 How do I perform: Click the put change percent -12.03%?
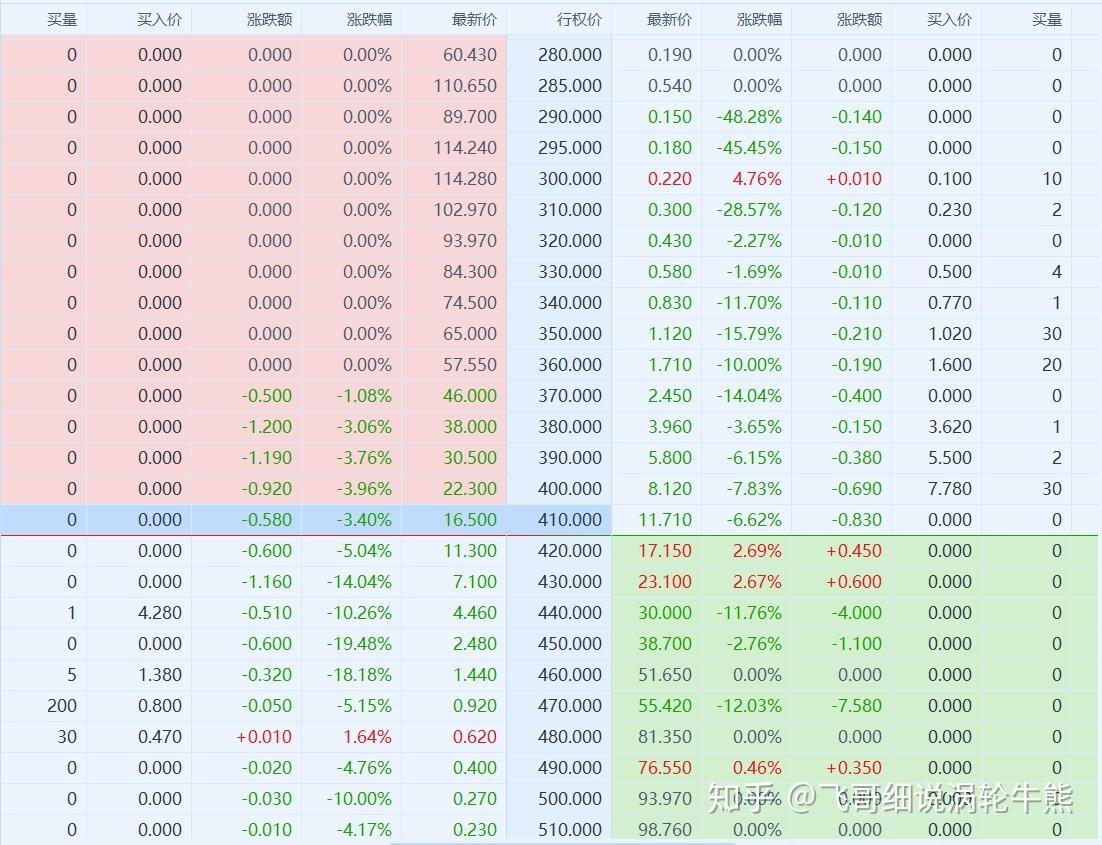coord(748,705)
